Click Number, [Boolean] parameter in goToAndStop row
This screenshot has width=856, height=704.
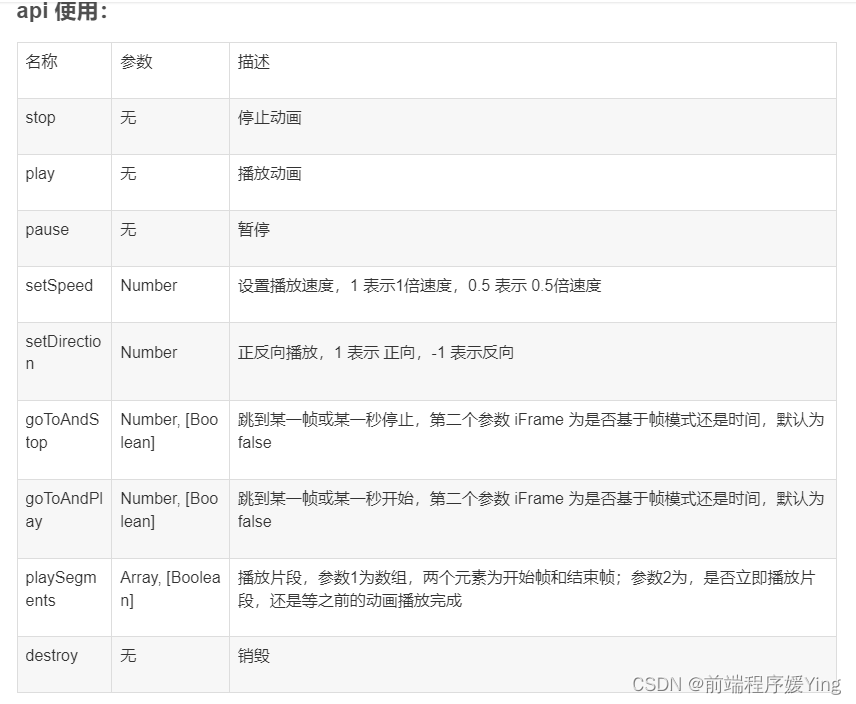tap(170, 440)
